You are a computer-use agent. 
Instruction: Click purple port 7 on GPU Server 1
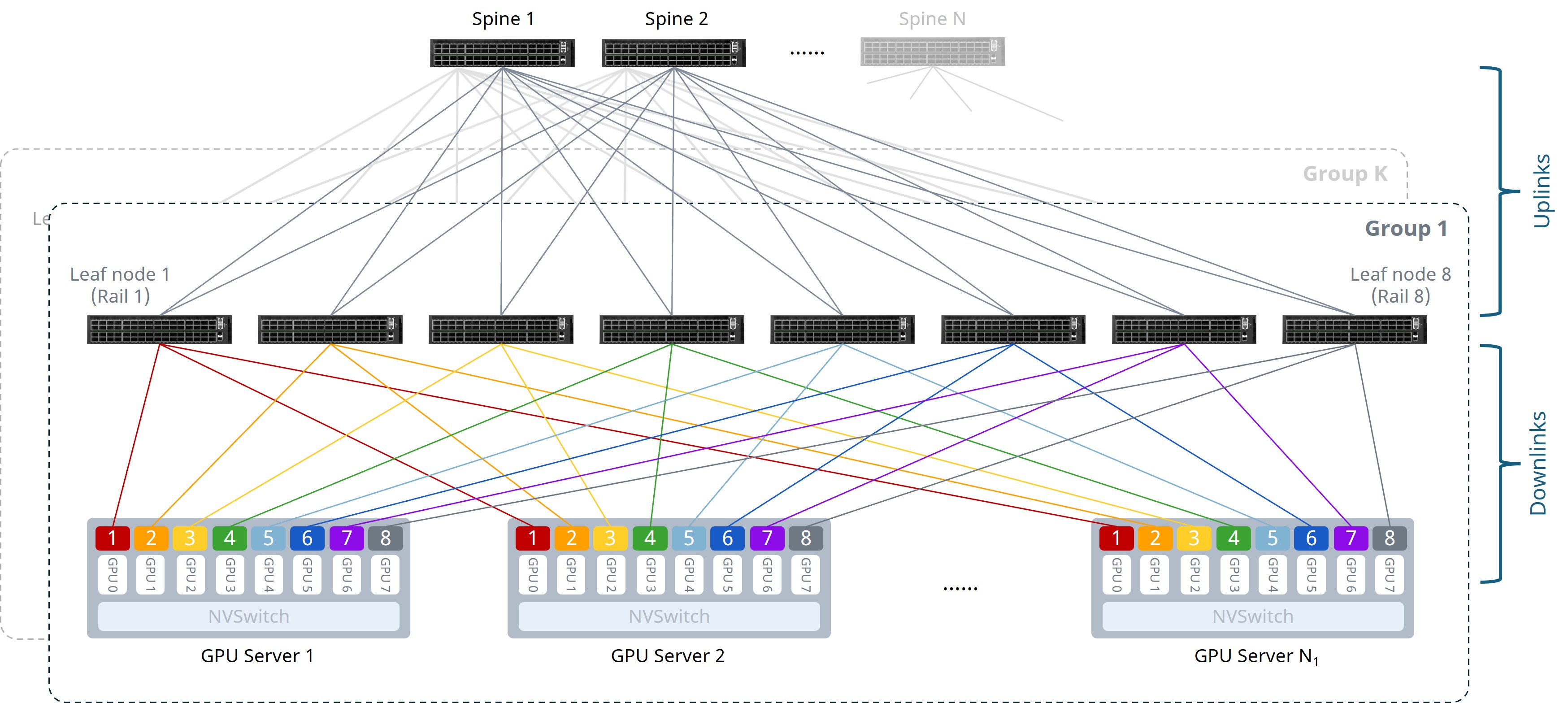click(x=347, y=538)
